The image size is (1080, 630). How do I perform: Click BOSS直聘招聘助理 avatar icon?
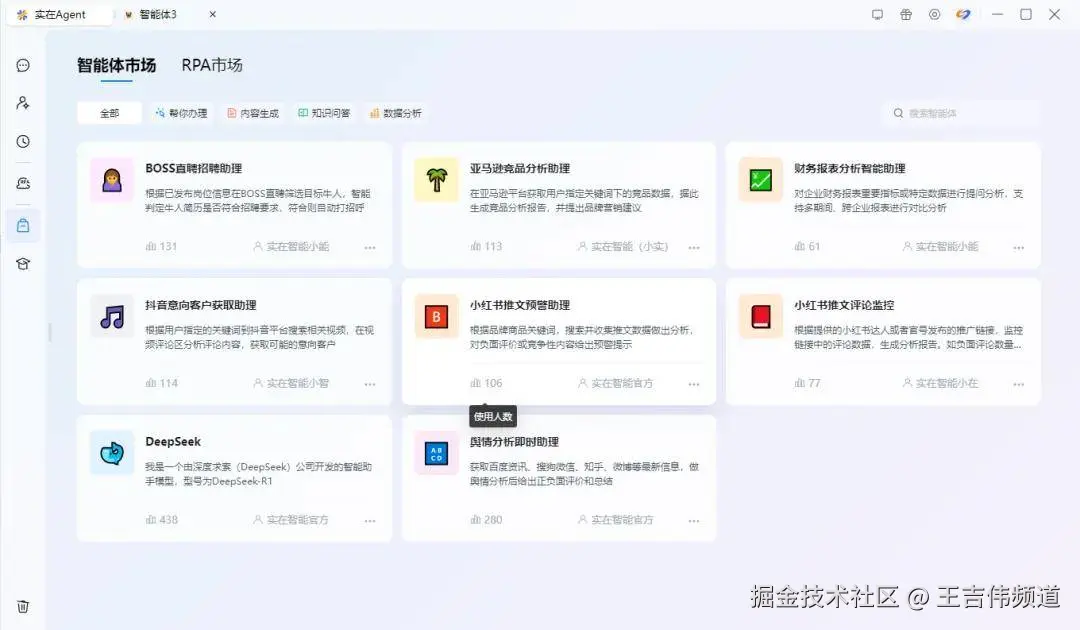click(x=112, y=180)
